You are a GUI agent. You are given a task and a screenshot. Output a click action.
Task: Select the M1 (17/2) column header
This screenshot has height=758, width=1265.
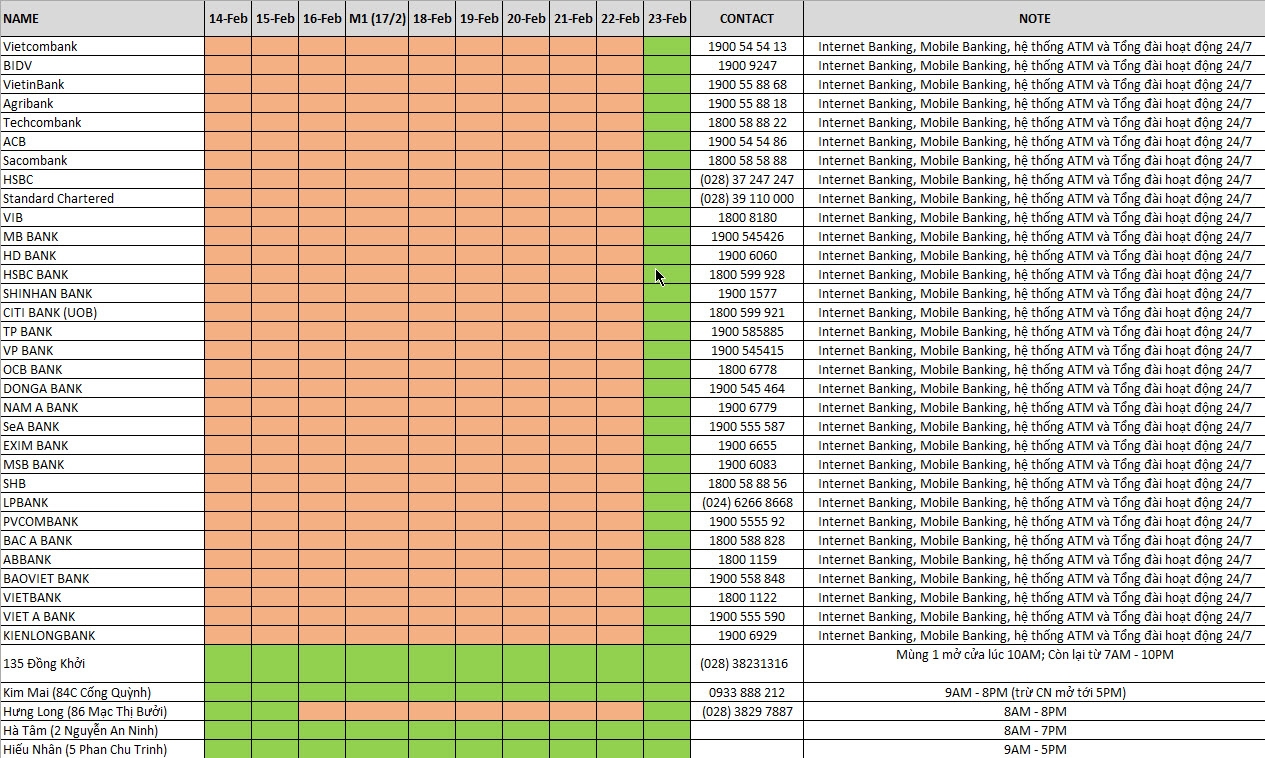377,18
